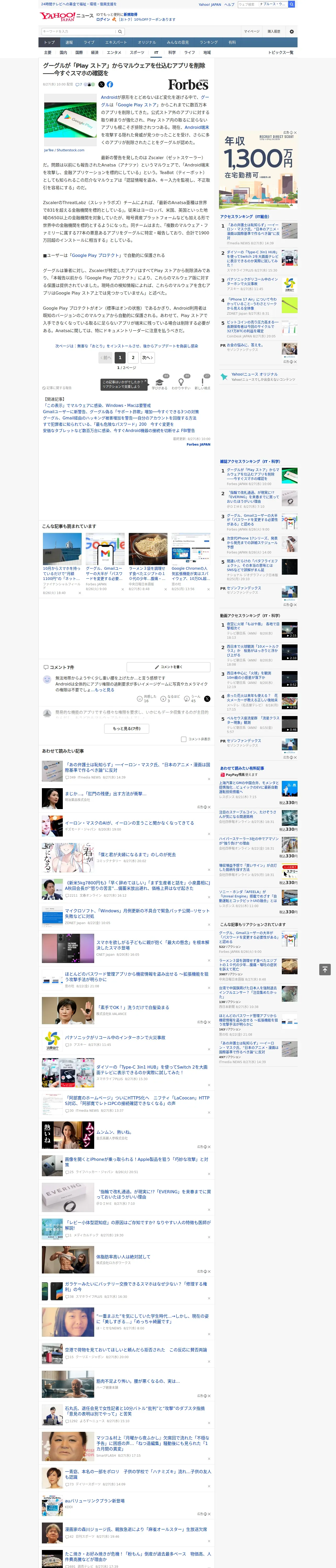Select the ランキング navigation tab
Viewport: 336px width, 1568px height.
pos(209,43)
